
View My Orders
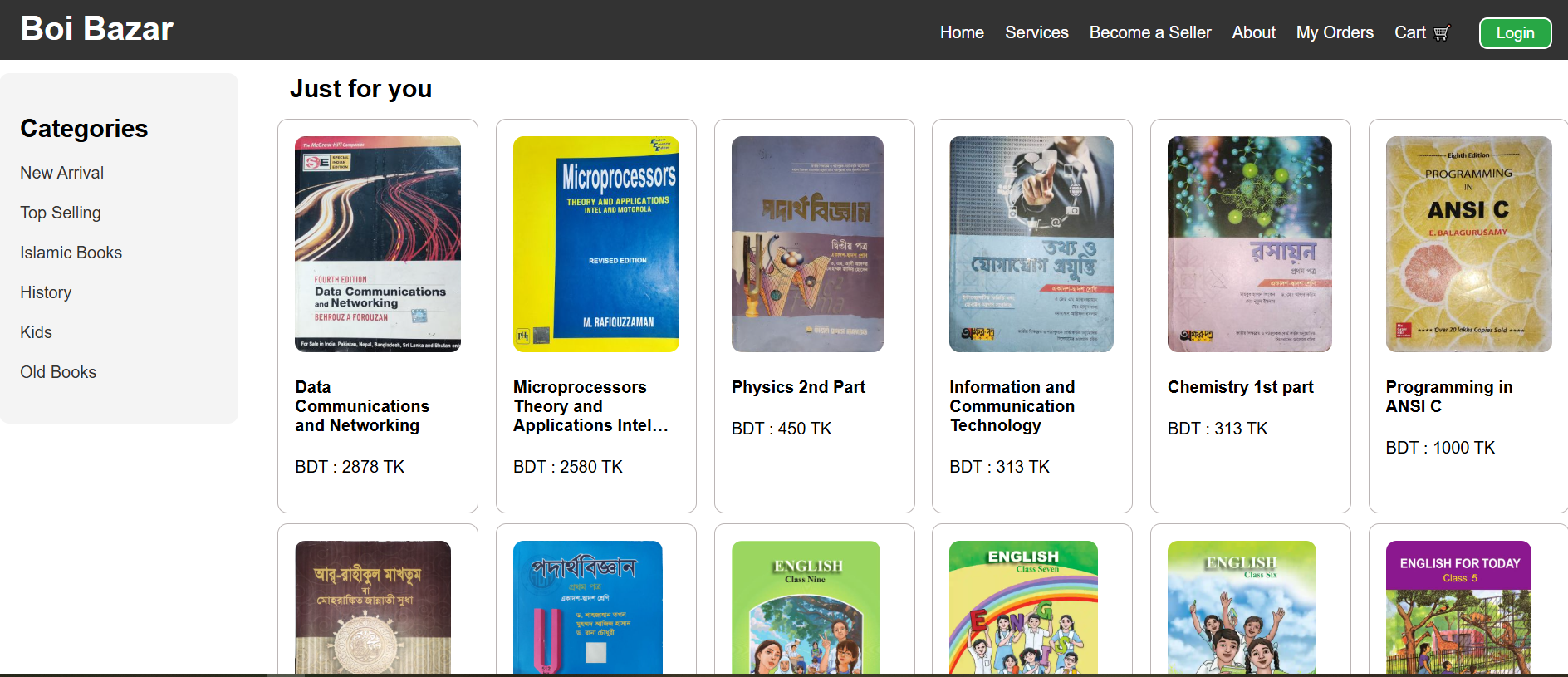tap(1335, 32)
